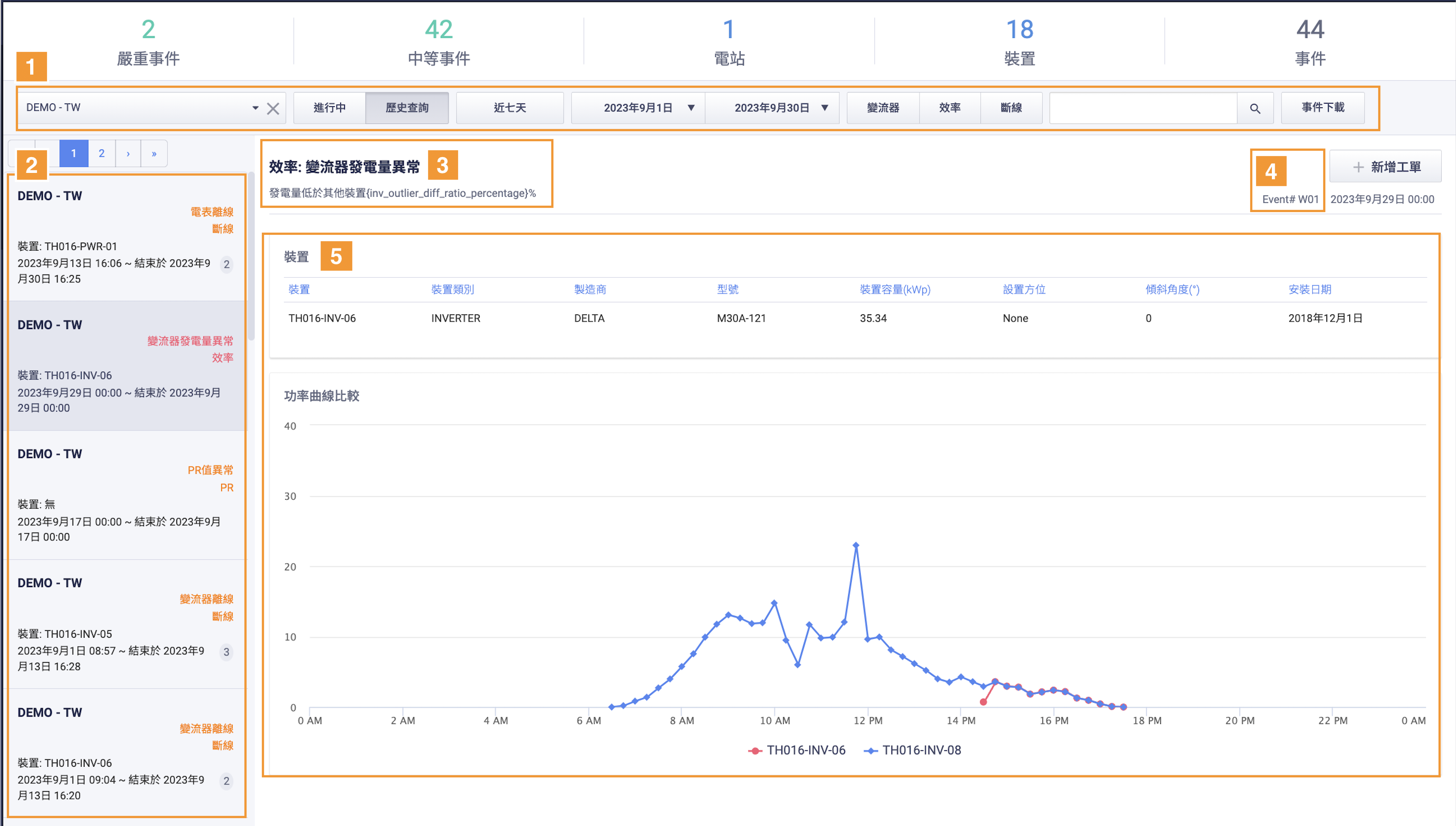The width and height of the screenshot is (1456, 826).
Task: Open the PR值異常 event card
Action: (125, 495)
